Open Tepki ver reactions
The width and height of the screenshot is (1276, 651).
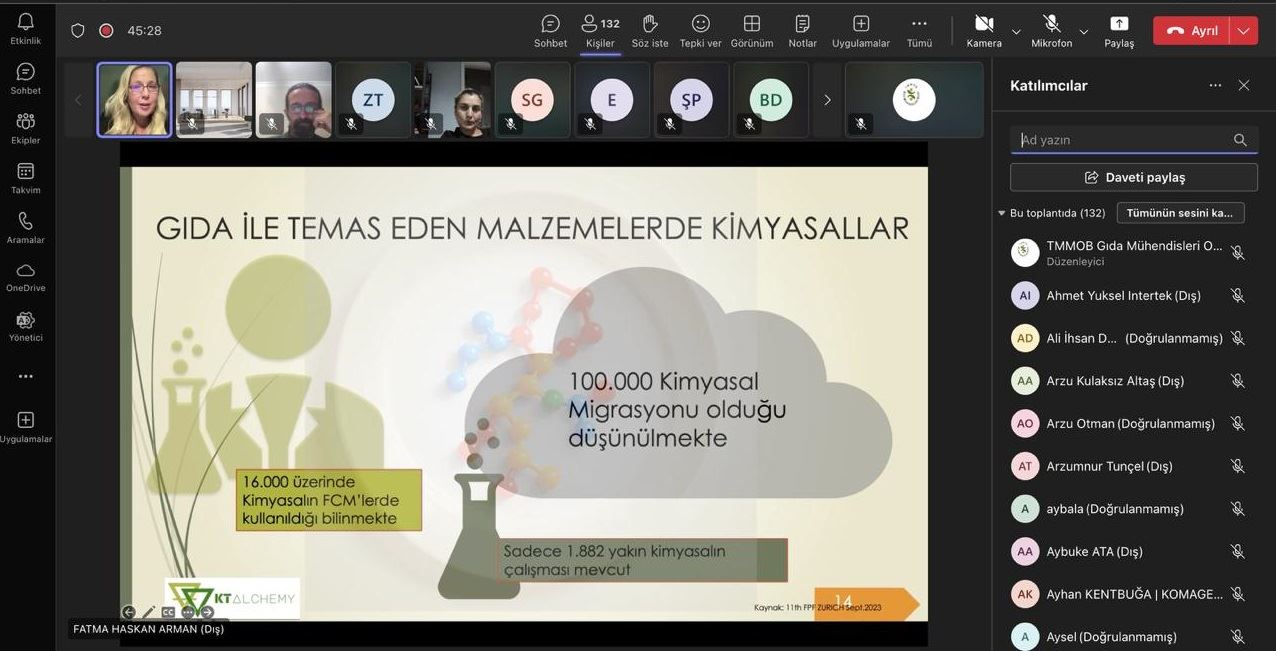(700, 30)
